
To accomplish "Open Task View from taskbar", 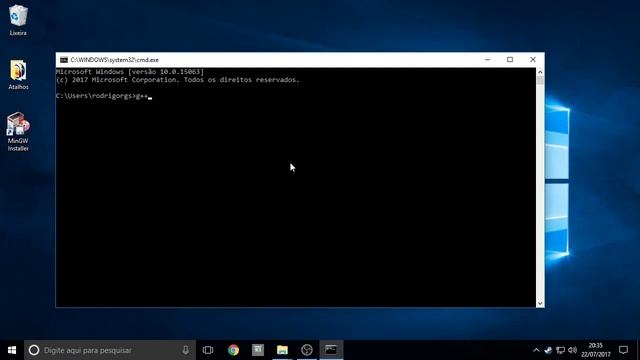I will tap(208, 350).
